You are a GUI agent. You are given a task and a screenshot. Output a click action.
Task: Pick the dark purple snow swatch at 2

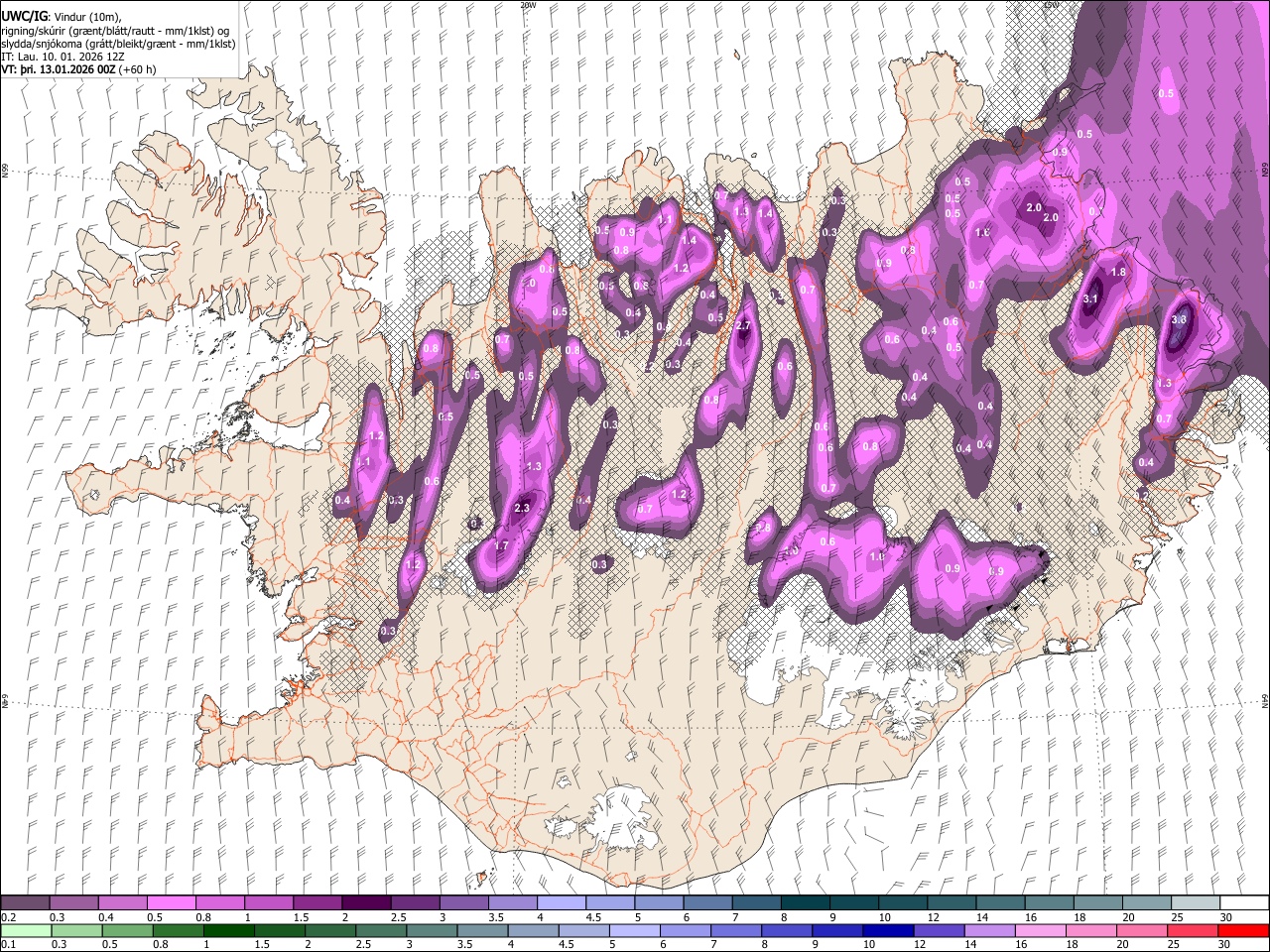[x=365, y=903]
